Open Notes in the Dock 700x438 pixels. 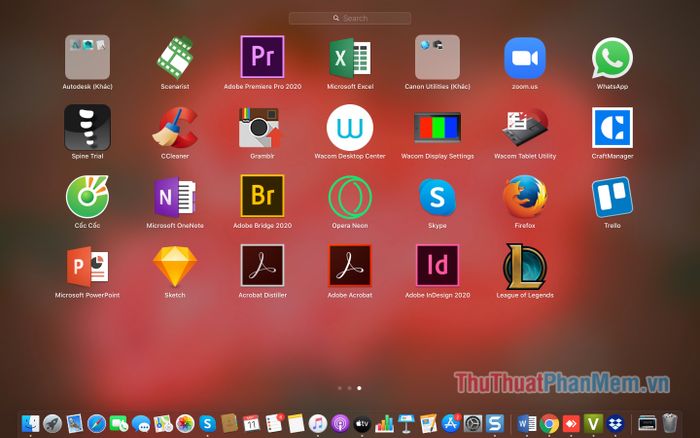pyautogui.click(x=296, y=423)
